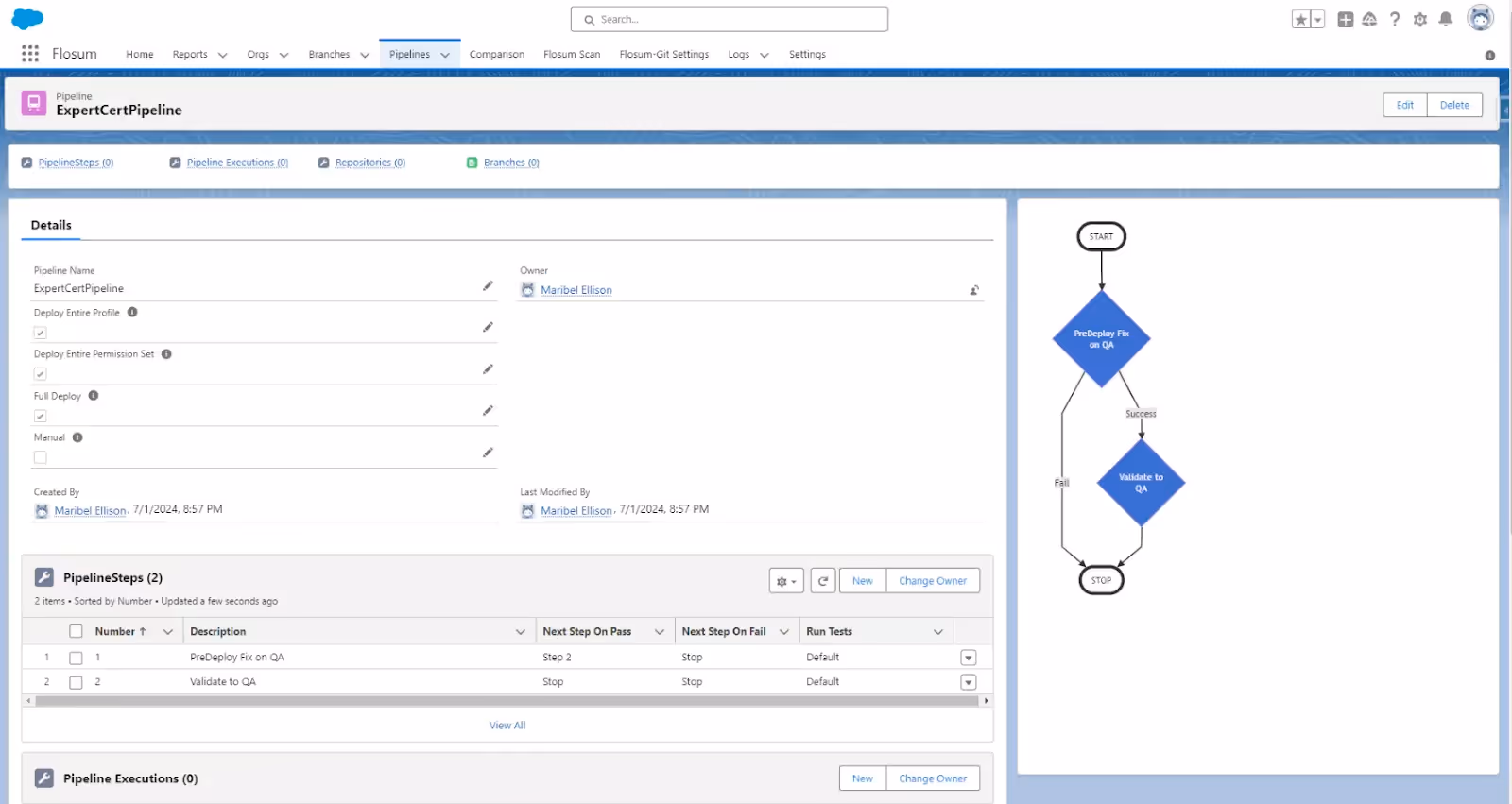Toggle the Manual checkbox
The image size is (1512, 804).
(x=40, y=457)
